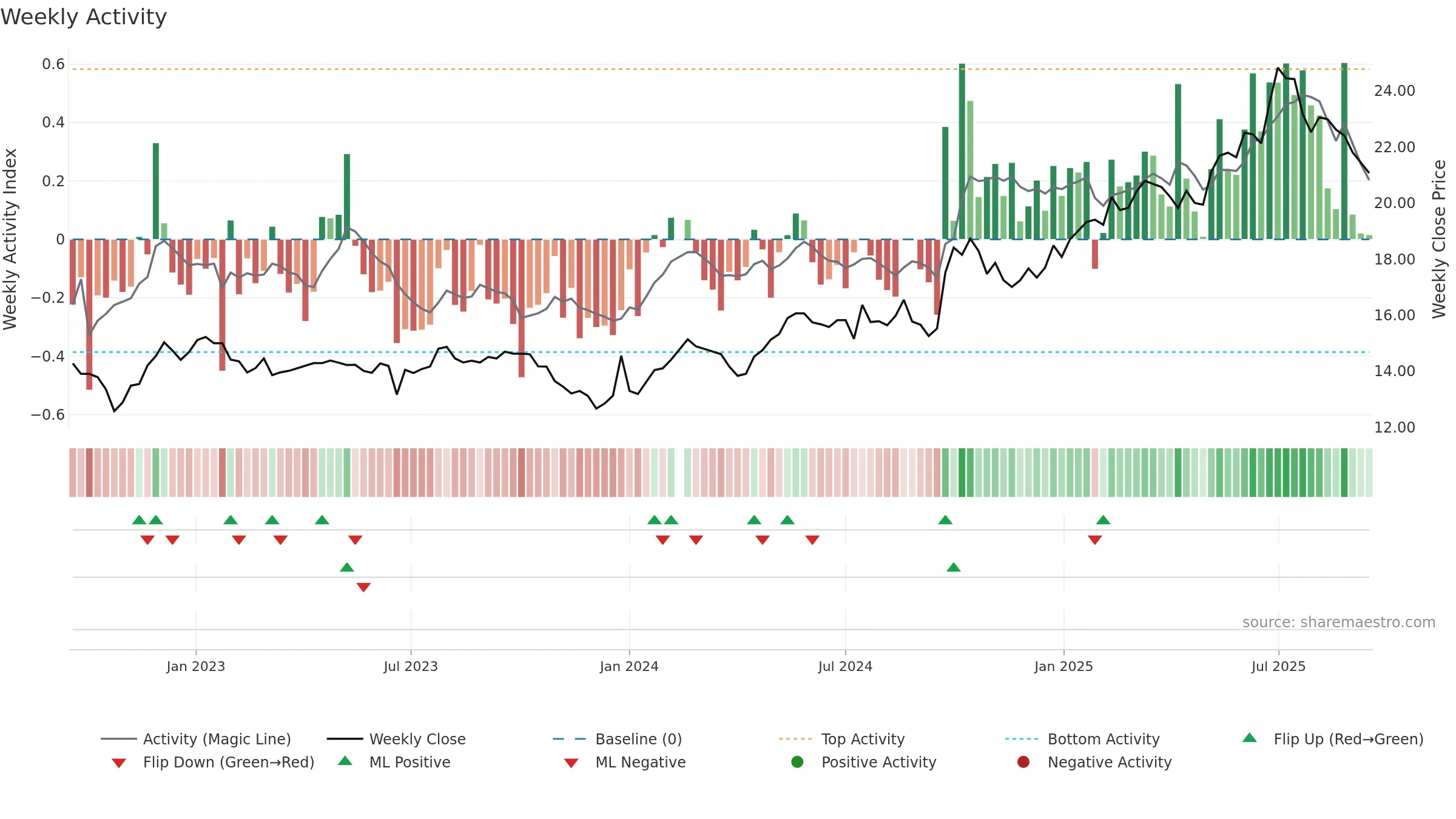This screenshot has width=1456, height=819.
Task: Click the '18.00' price axis tick
Action: (1395, 259)
